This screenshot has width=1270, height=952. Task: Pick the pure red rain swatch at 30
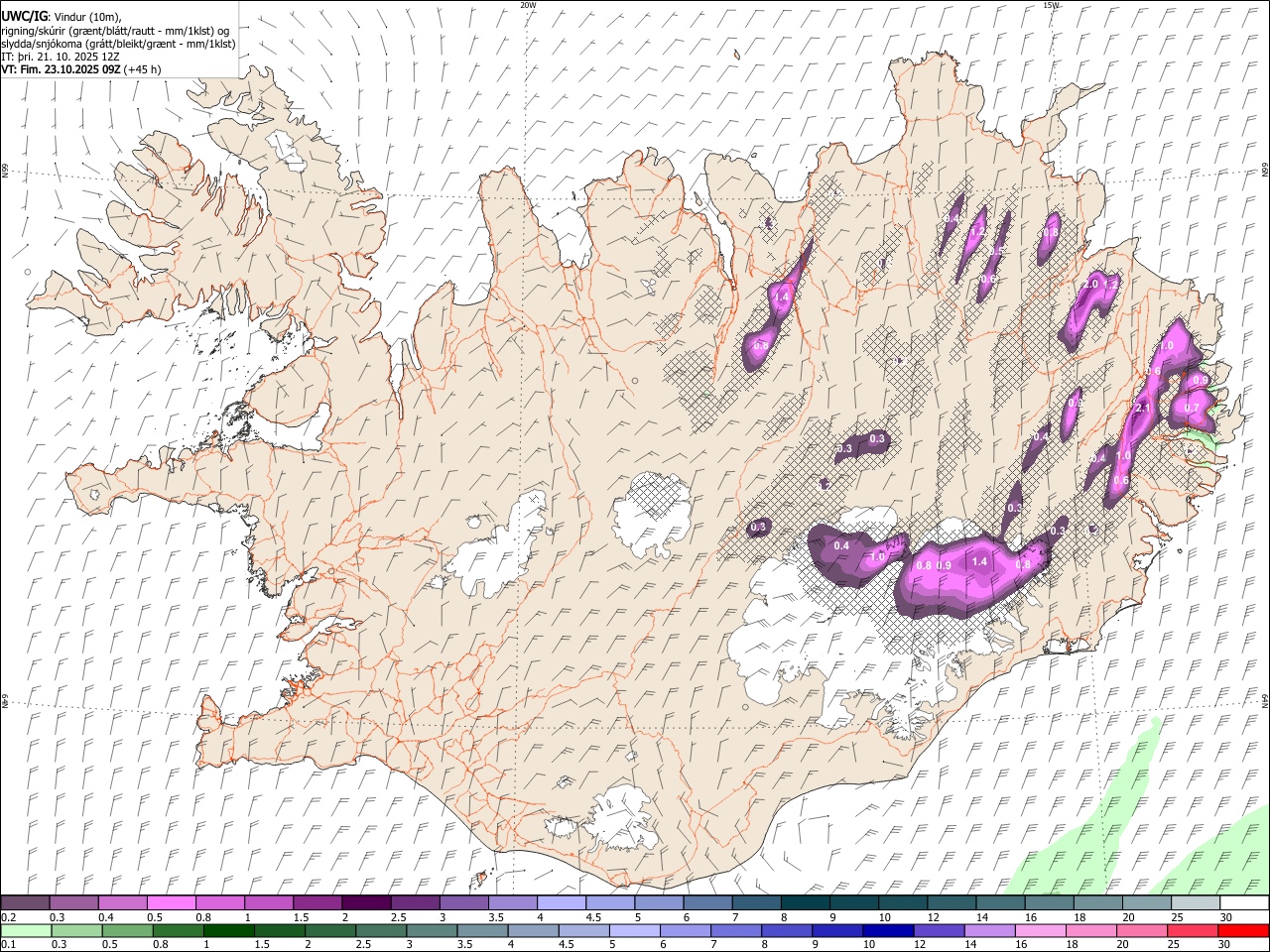click(1242, 930)
